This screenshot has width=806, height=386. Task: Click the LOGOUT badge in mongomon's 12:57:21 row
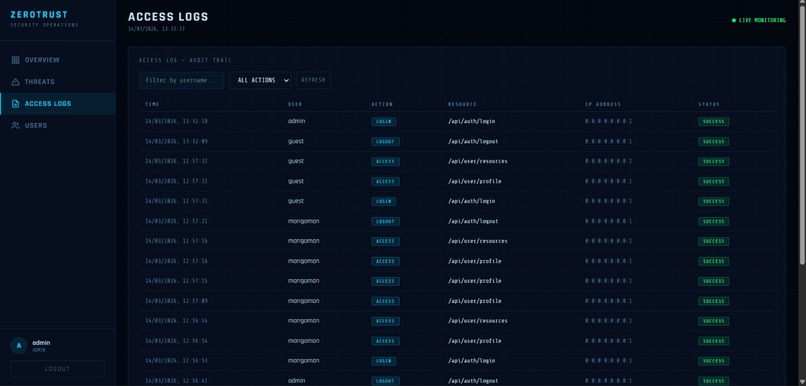(386, 222)
